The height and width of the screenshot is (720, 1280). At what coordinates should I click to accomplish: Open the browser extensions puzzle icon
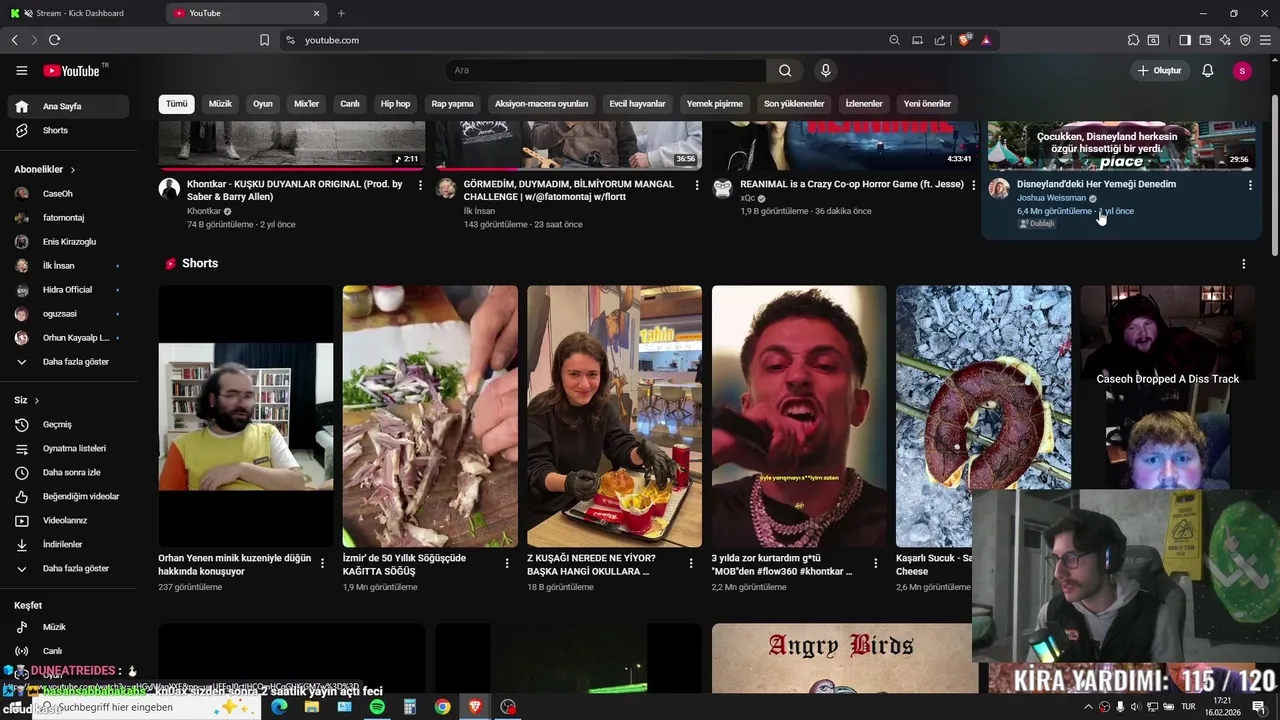tap(1133, 40)
